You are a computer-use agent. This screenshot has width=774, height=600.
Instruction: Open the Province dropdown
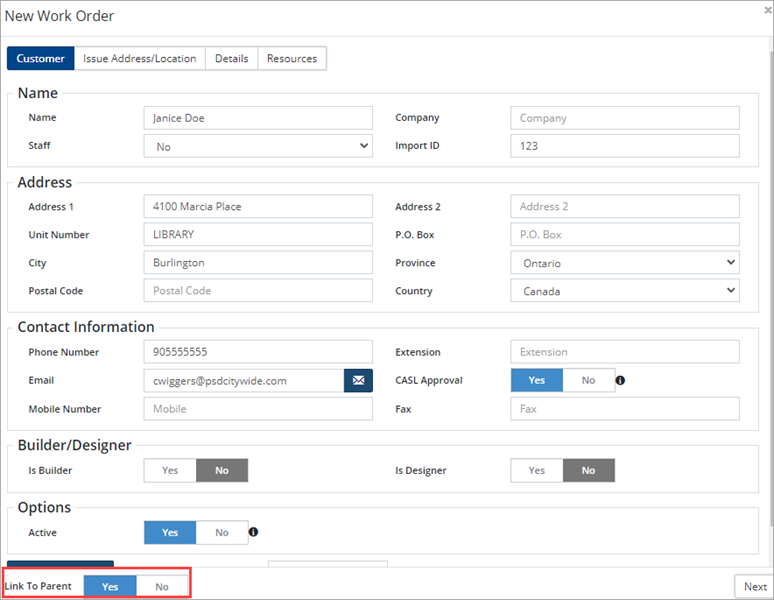coord(625,263)
